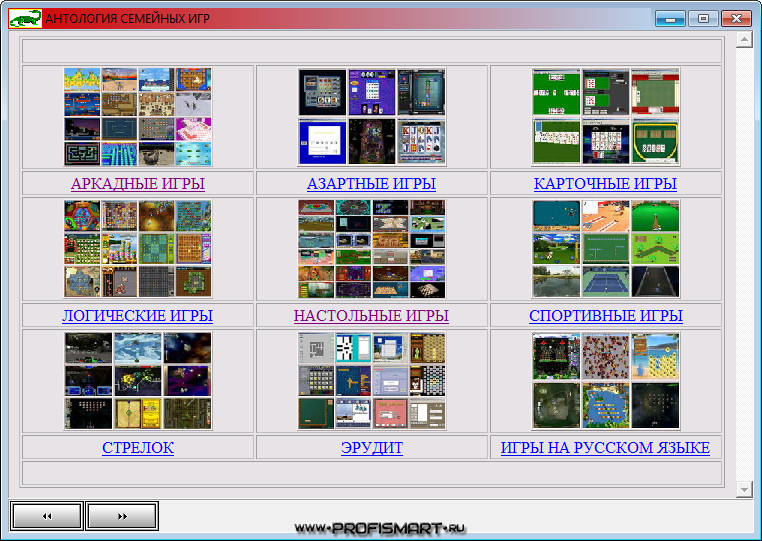762x541 pixels.
Task: Open the ИГРЫ НА РУССКОМ ЯЗЫКЕ link
Action: pos(605,447)
